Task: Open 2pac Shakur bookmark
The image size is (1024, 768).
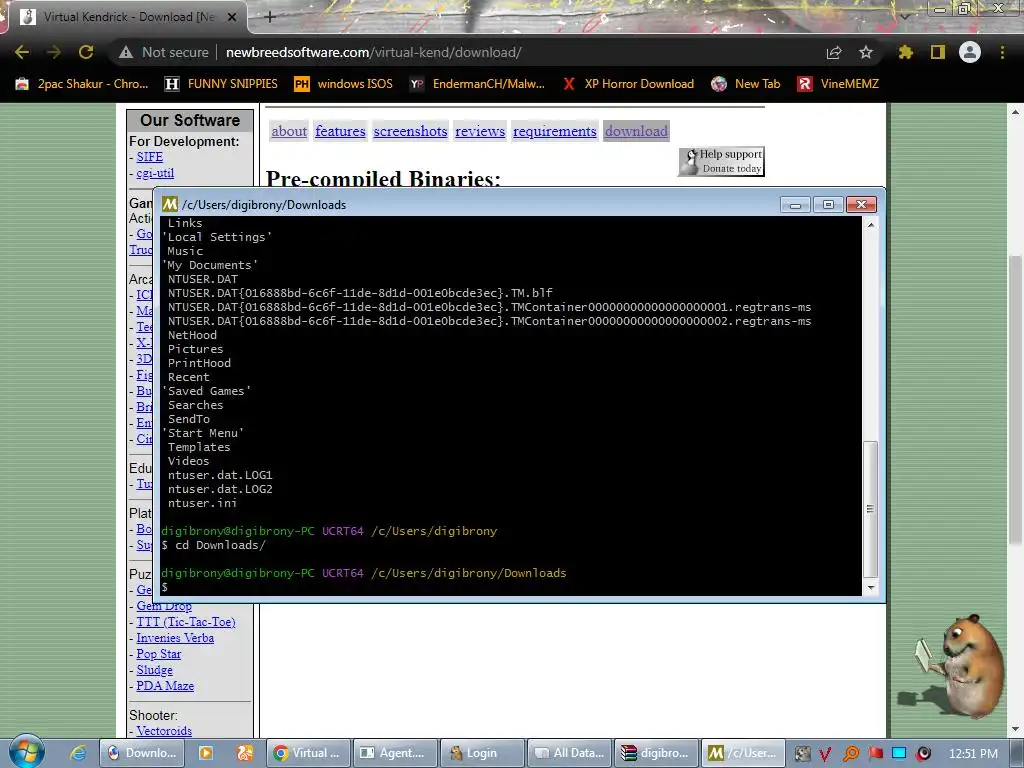Action: 82,84
